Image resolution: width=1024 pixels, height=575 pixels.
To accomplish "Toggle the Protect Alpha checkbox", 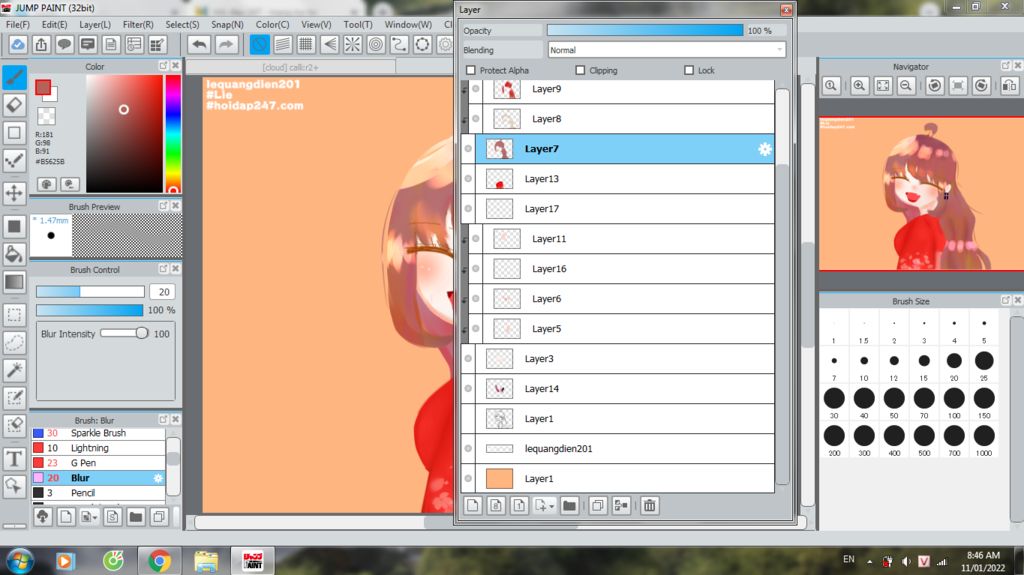I will pyautogui.click(x=471, y=70).
